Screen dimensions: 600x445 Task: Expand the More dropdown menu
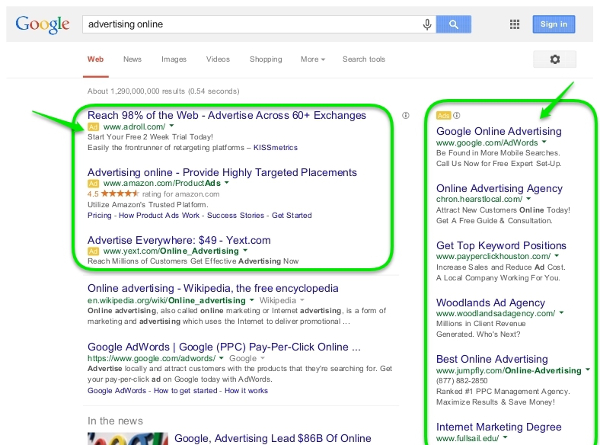pos(313,59)
